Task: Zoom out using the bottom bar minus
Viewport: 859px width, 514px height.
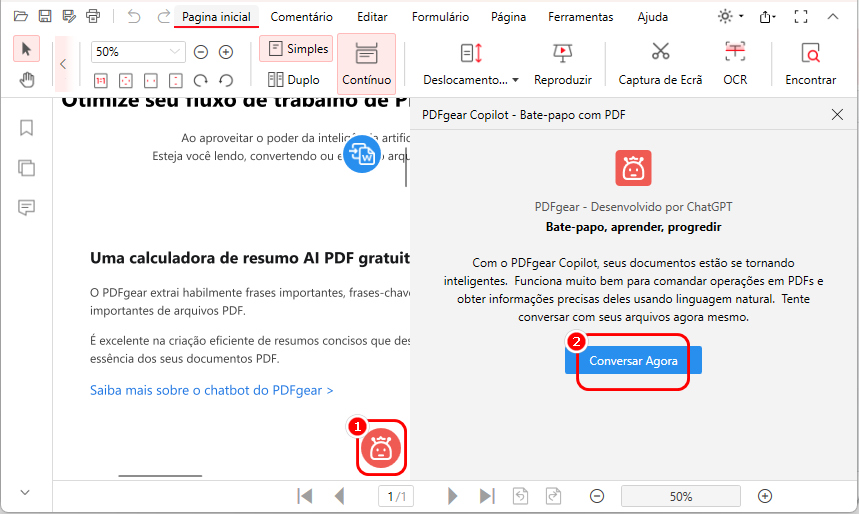Action: (x=597, y=496)
